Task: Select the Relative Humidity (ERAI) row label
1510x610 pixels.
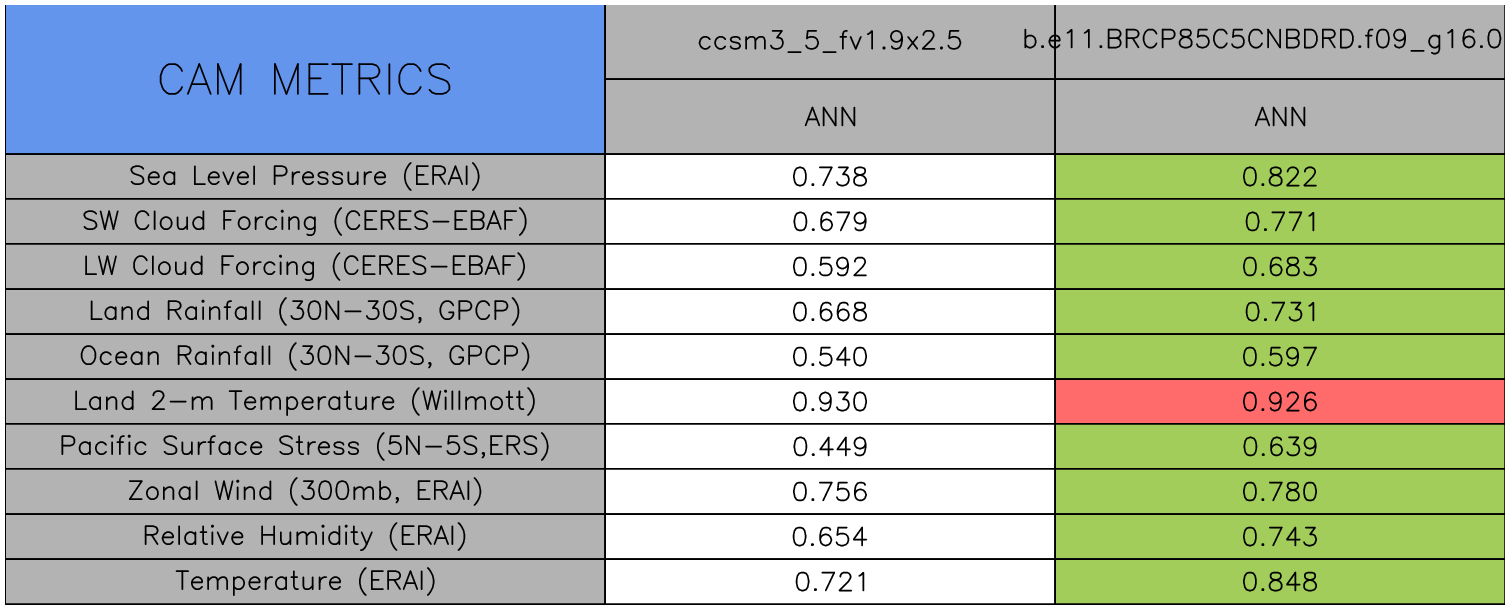Action: click(x=305, y=536)
